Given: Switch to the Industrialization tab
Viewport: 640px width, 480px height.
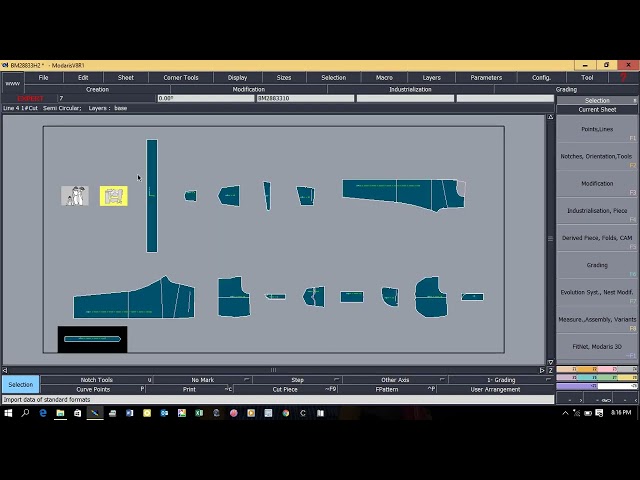Looking at the screenshot, I should click(410, 89).
